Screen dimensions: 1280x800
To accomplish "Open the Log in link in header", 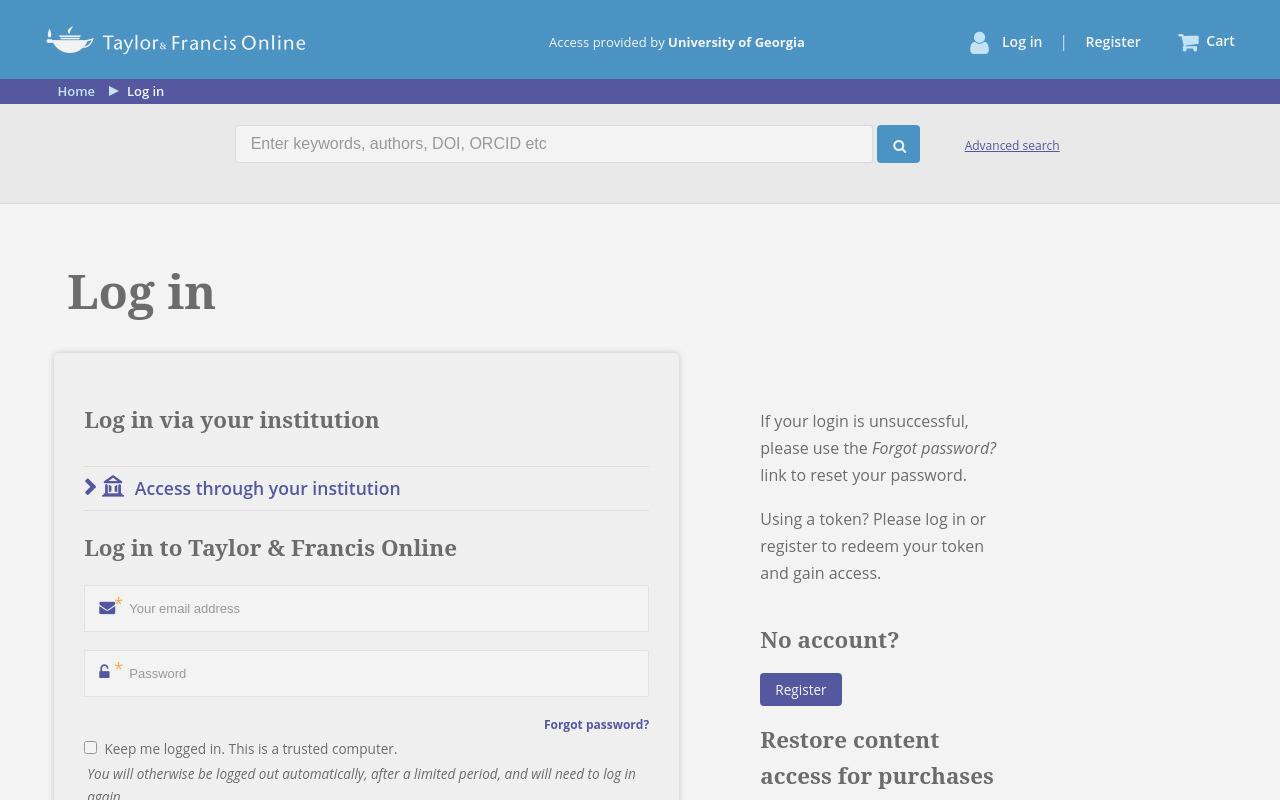I will (1022, 42).
